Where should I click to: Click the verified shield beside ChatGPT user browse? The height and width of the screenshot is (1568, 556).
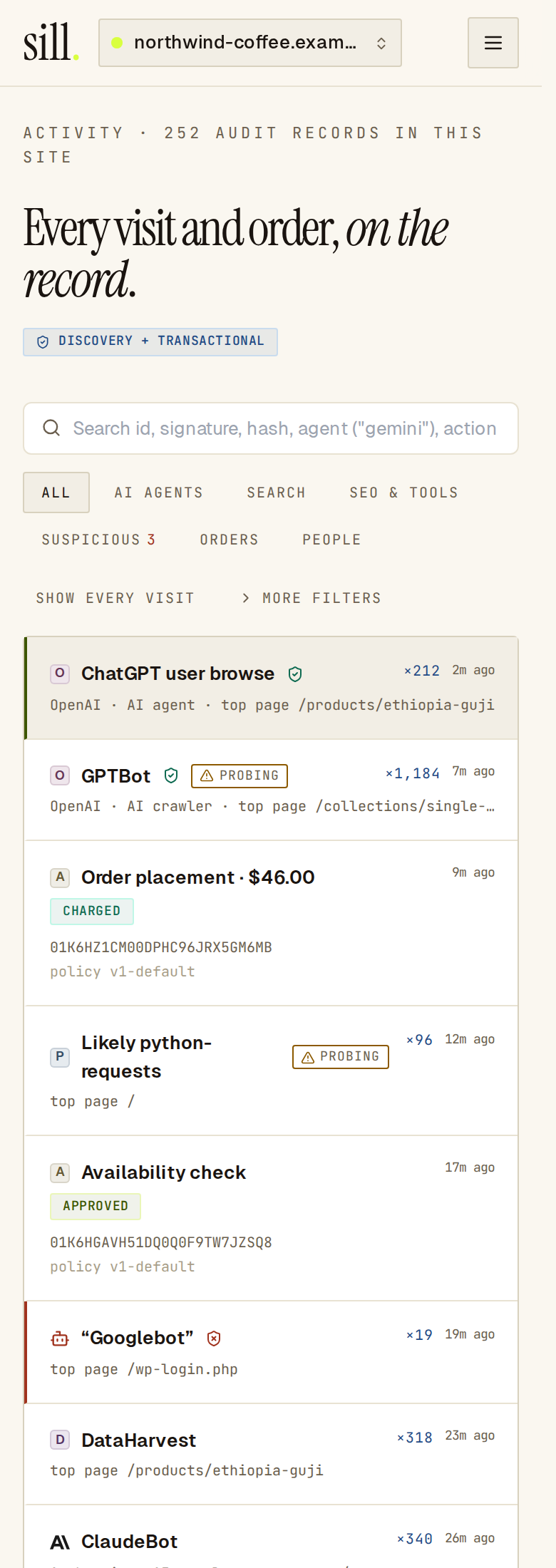[295, 674]
